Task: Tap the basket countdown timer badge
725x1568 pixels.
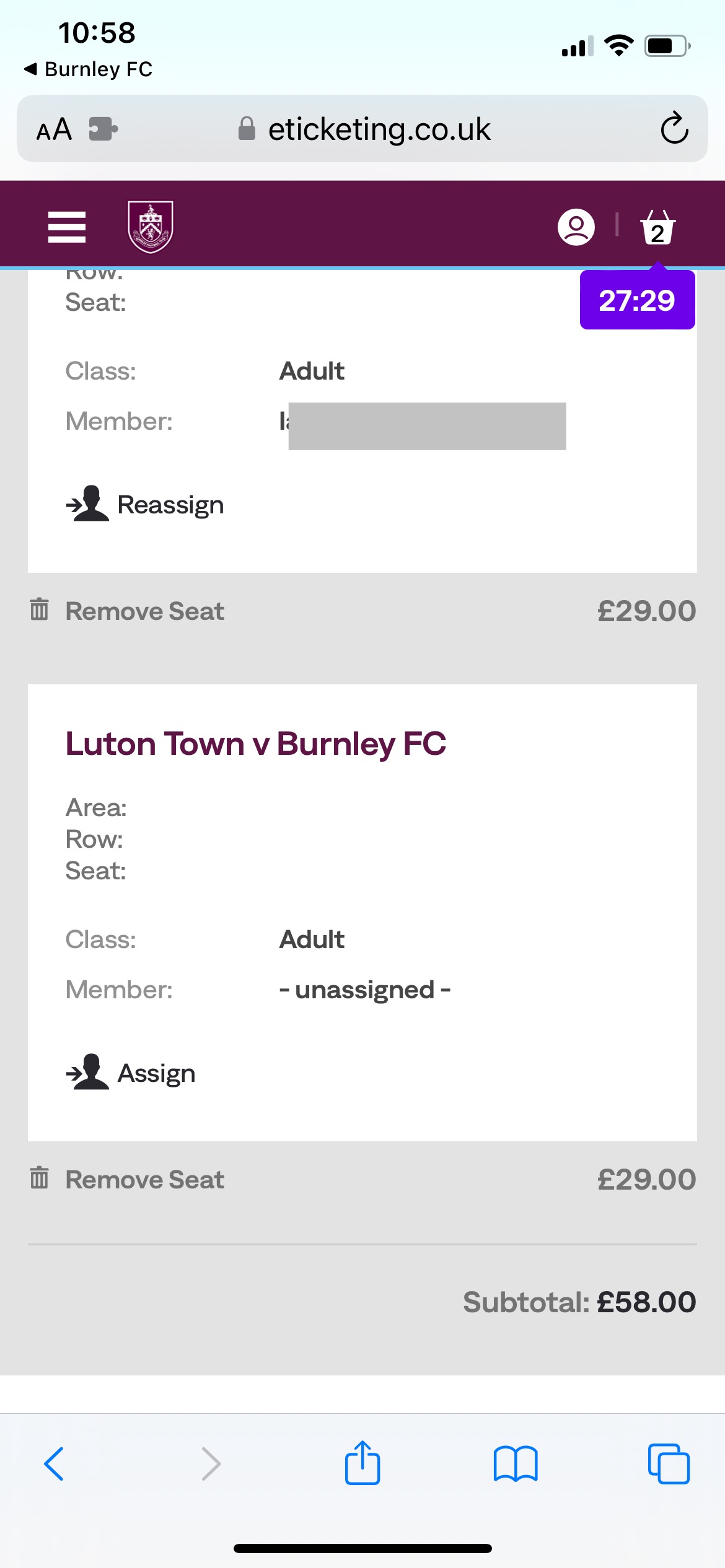Action: coord(637,301)
